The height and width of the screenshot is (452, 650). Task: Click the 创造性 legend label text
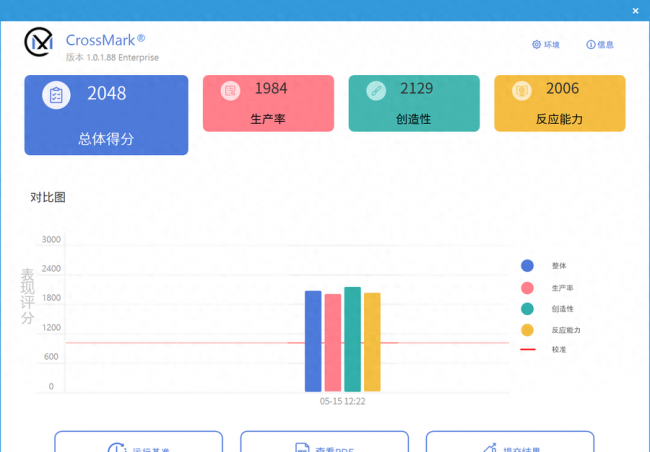tap(563, 309)
